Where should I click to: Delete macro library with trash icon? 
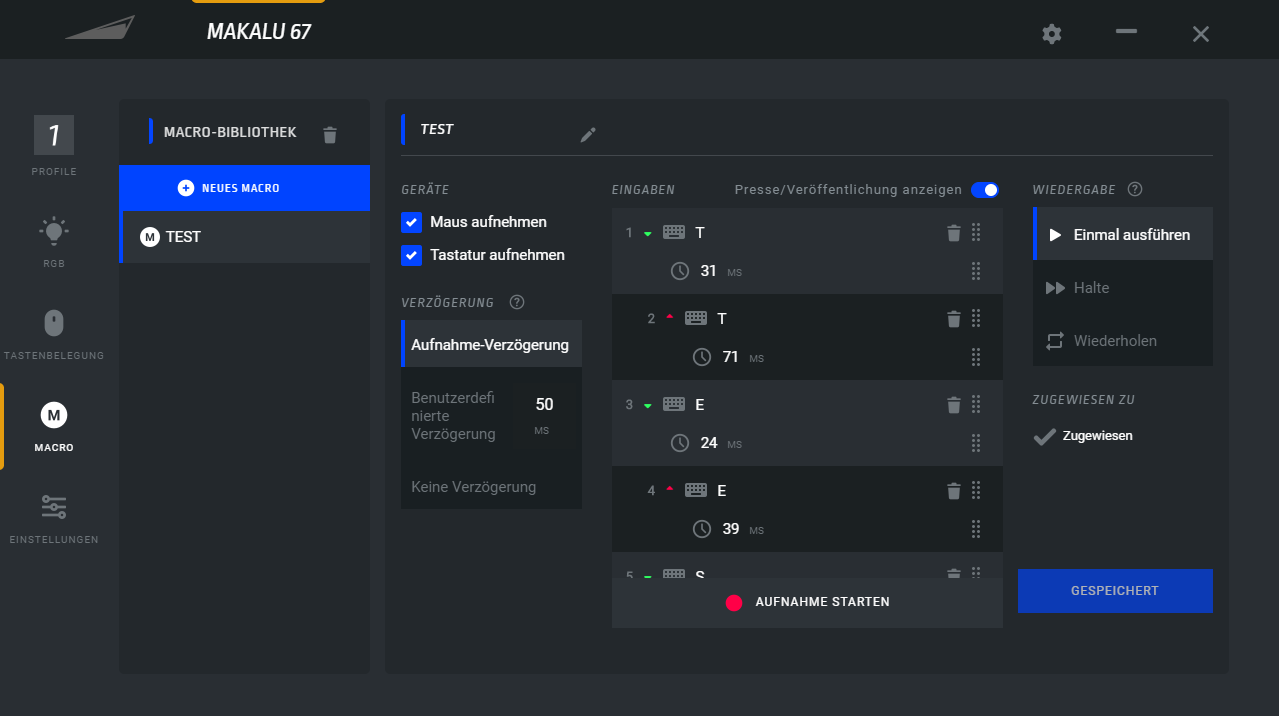click(x=330, y=134)
